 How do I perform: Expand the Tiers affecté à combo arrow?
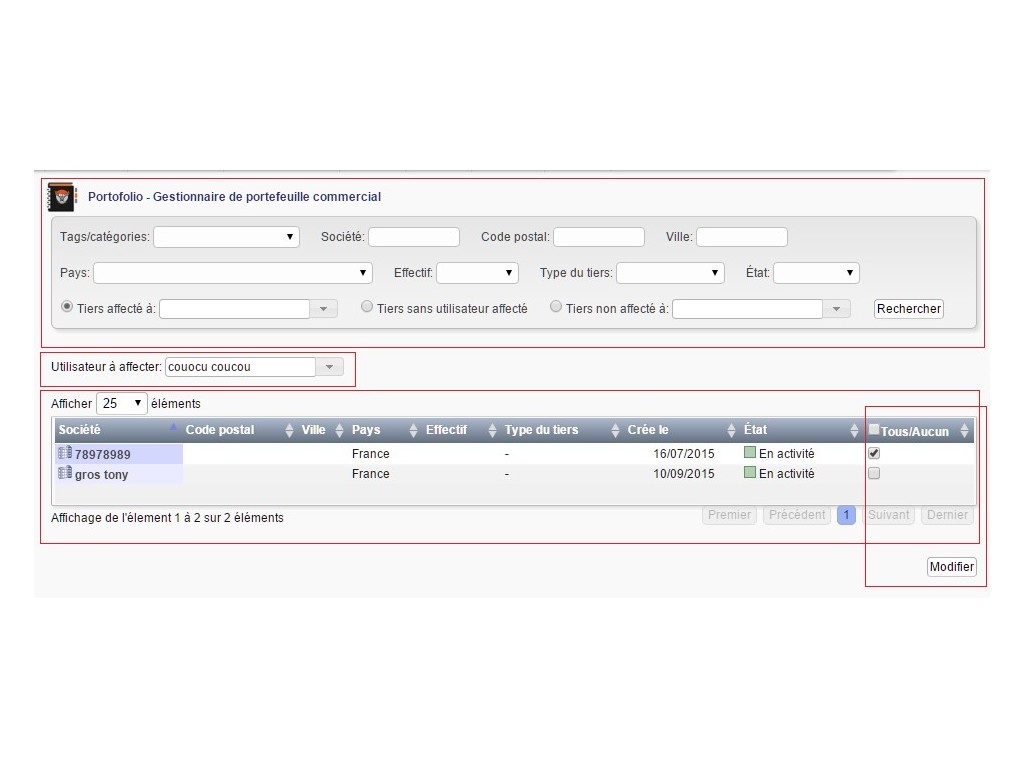pos(323,309)
